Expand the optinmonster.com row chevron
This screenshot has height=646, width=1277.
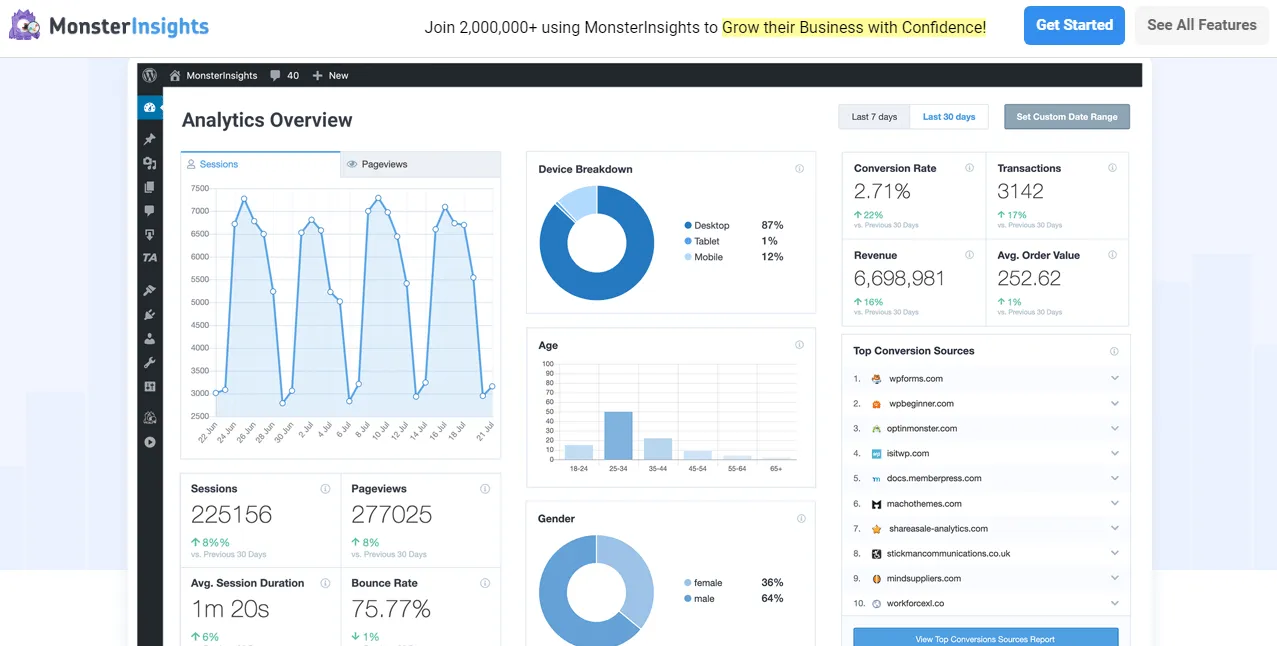(x=1114, y=428)
